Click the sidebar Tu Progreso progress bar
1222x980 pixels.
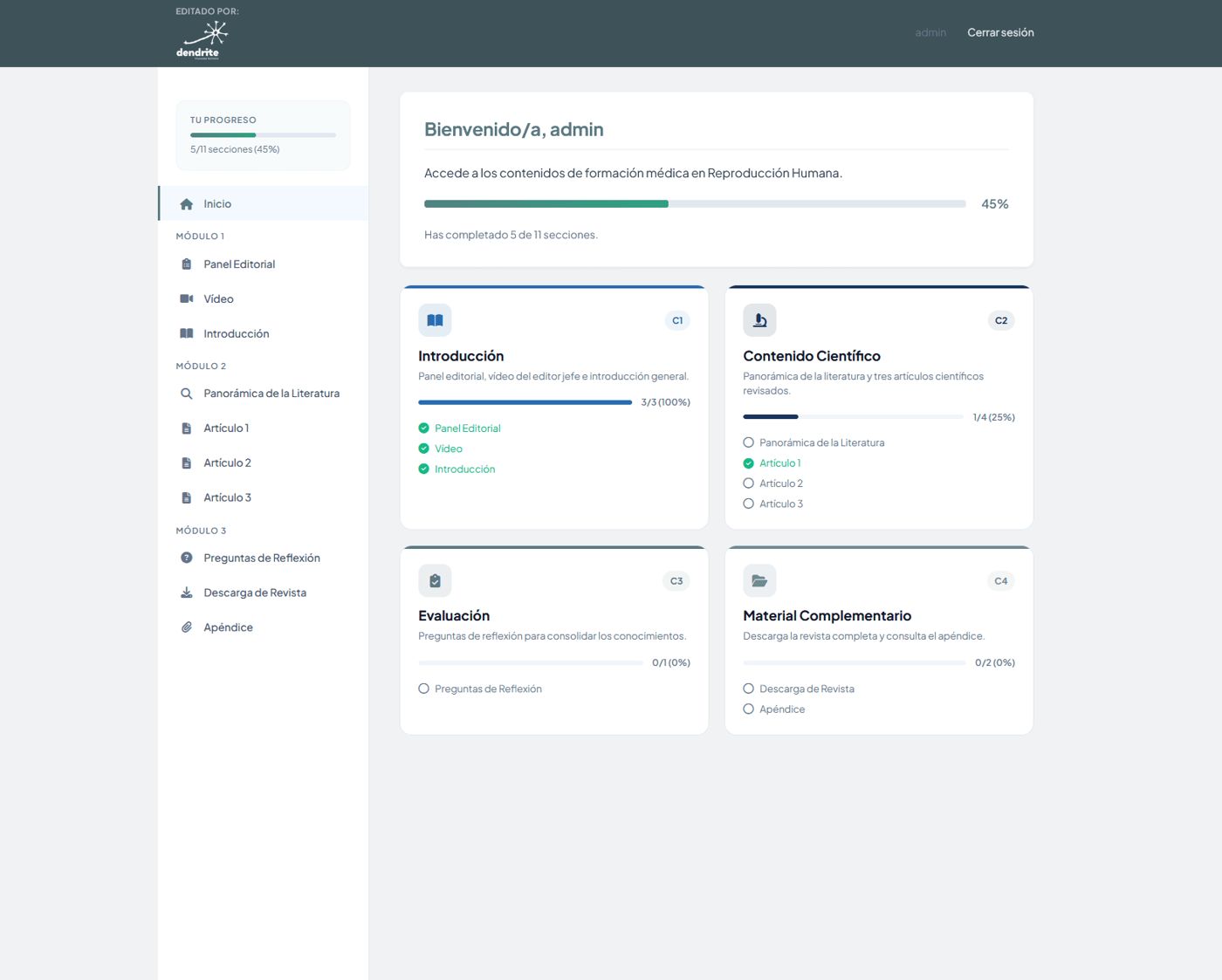click(263, 134)
